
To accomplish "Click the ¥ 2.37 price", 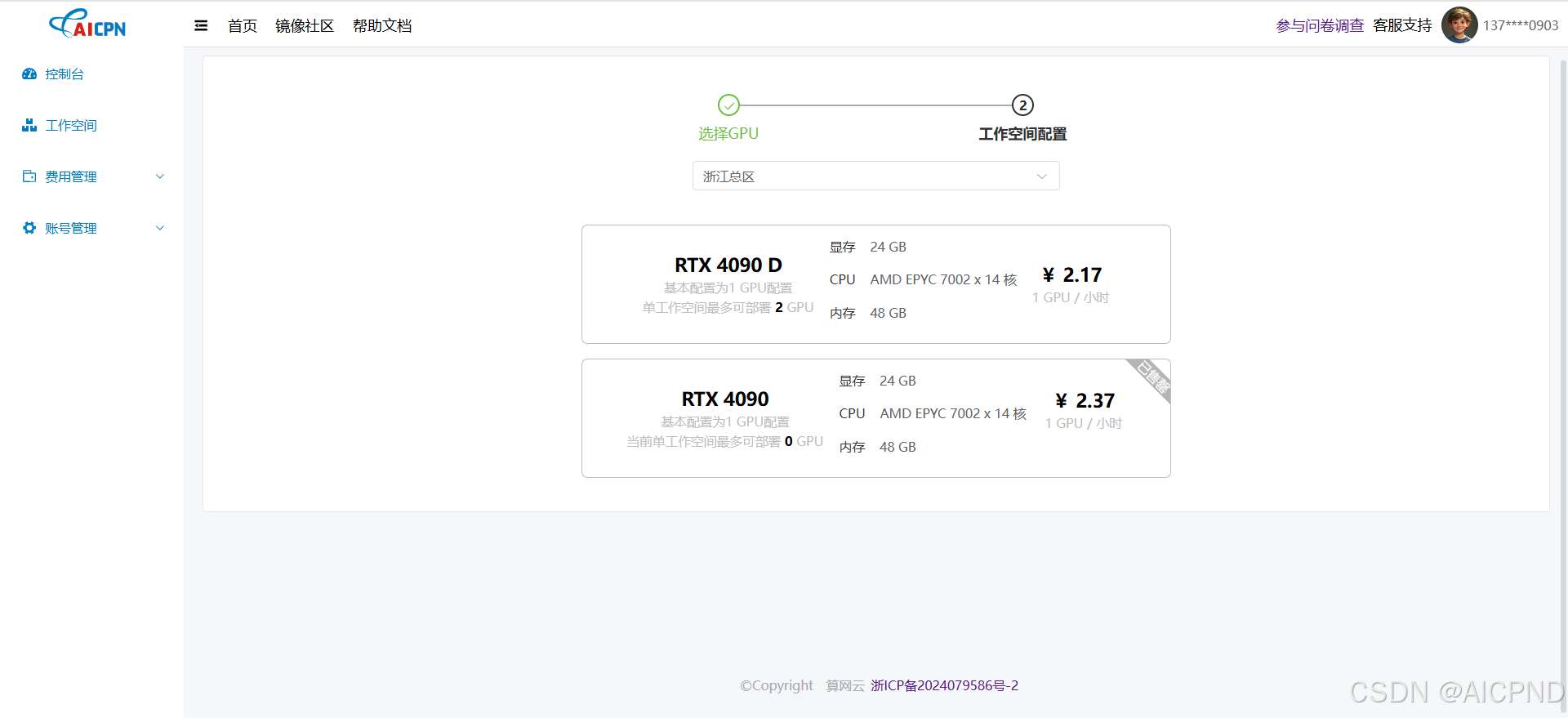I will pos(1085,400).
